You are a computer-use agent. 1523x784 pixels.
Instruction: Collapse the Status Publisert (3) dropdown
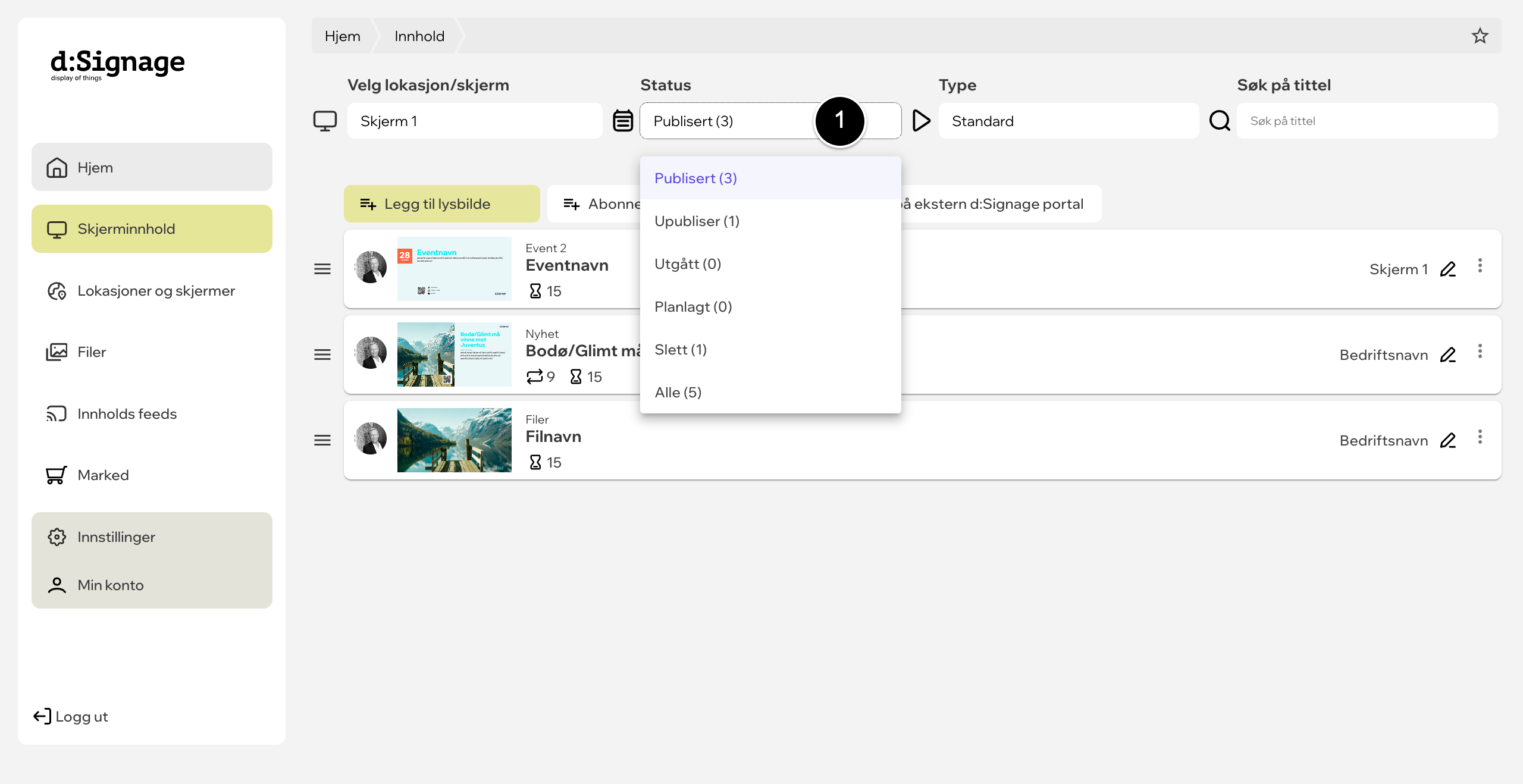(x=770, y=121)
